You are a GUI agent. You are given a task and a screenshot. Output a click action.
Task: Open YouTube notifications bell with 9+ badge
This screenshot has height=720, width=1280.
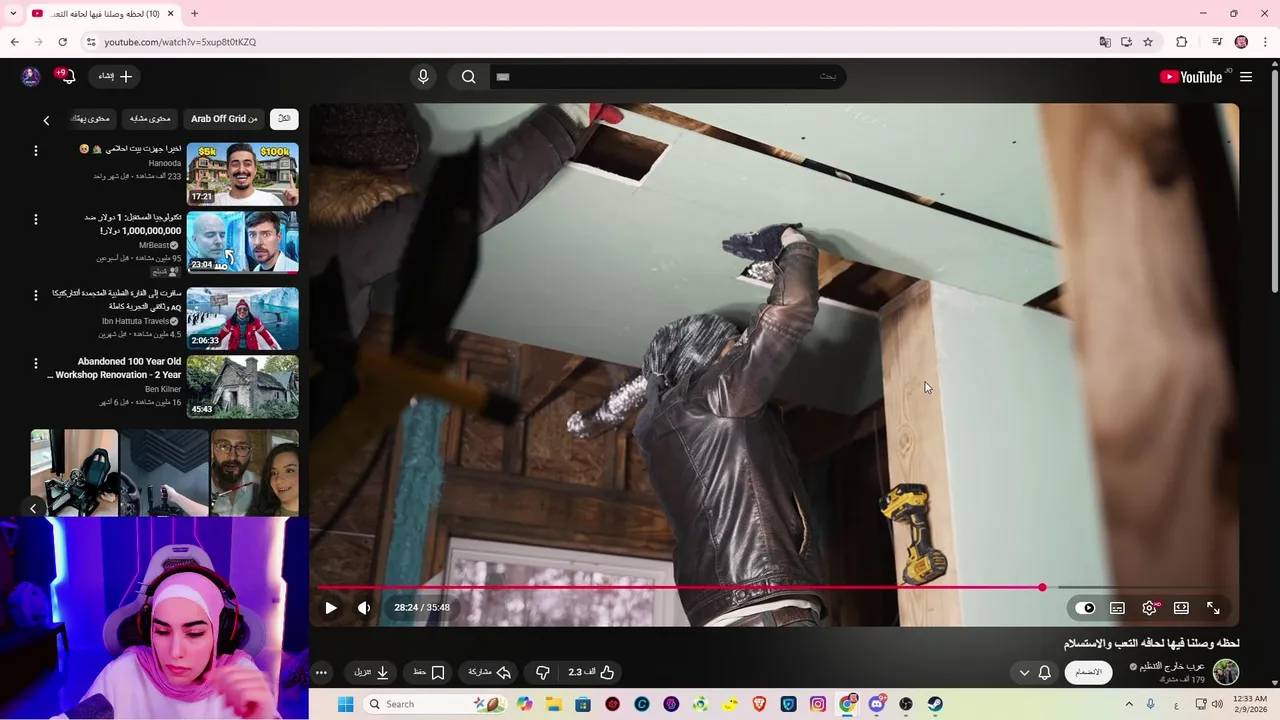click(x=67, y=77)
